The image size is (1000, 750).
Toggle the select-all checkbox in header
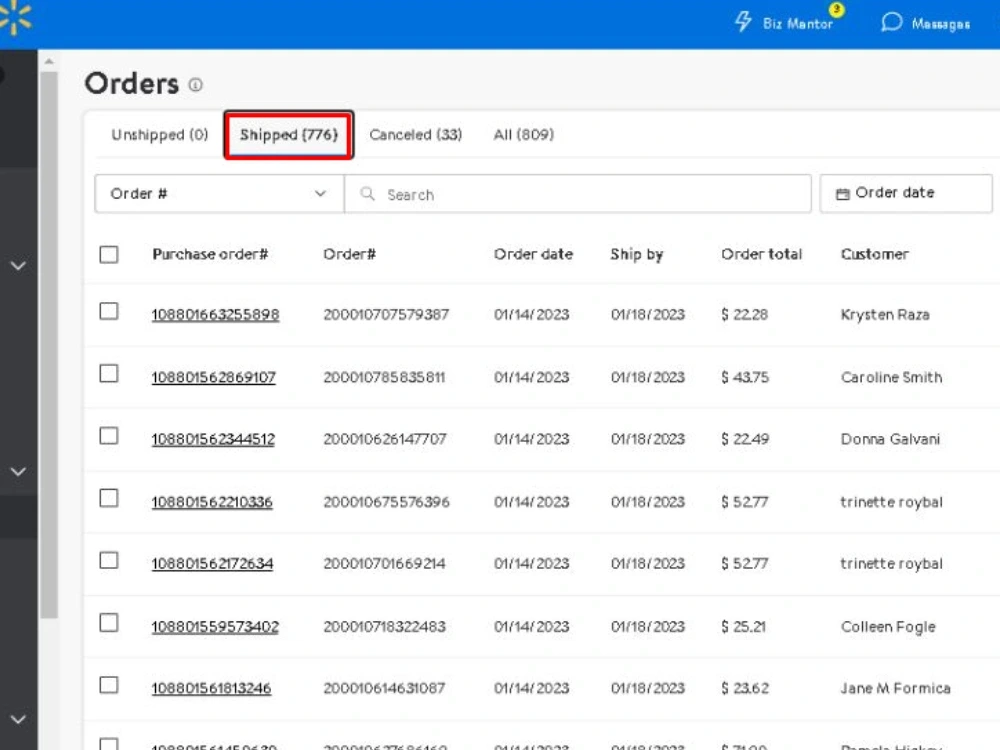109,254
